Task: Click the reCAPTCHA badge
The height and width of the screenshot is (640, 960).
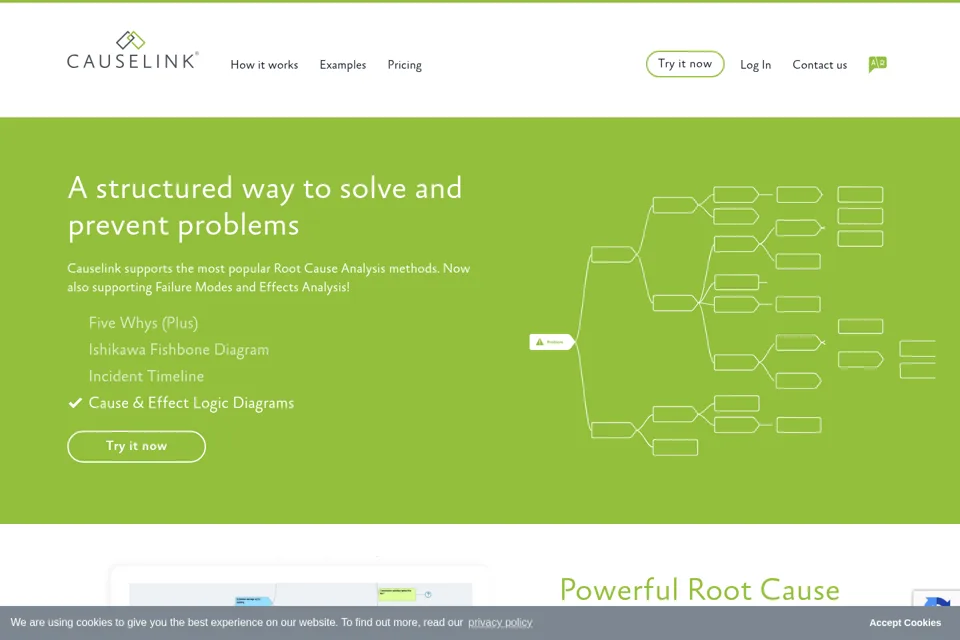Action: [936, 598]
